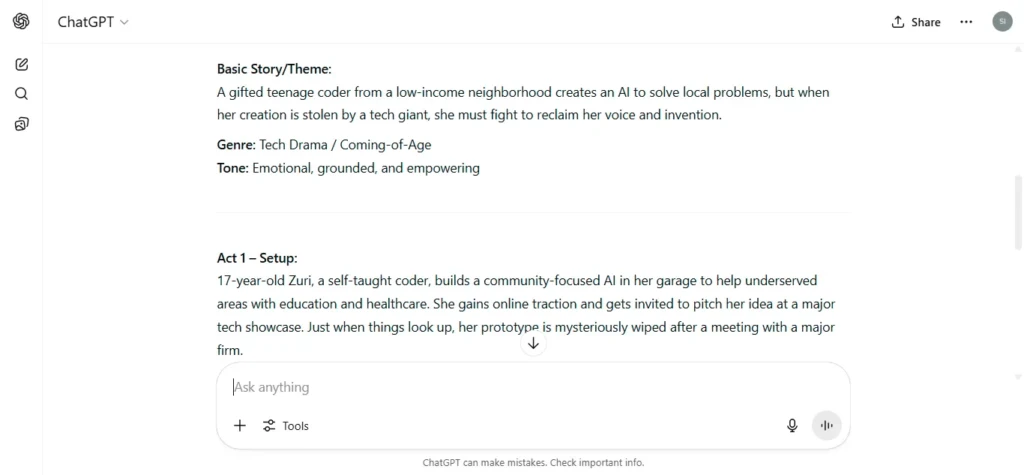Image resolution: width=1024 pixels, height=475 pixels.
Task: Start voice mode with the waveform icon
Action: coord(827,426)
